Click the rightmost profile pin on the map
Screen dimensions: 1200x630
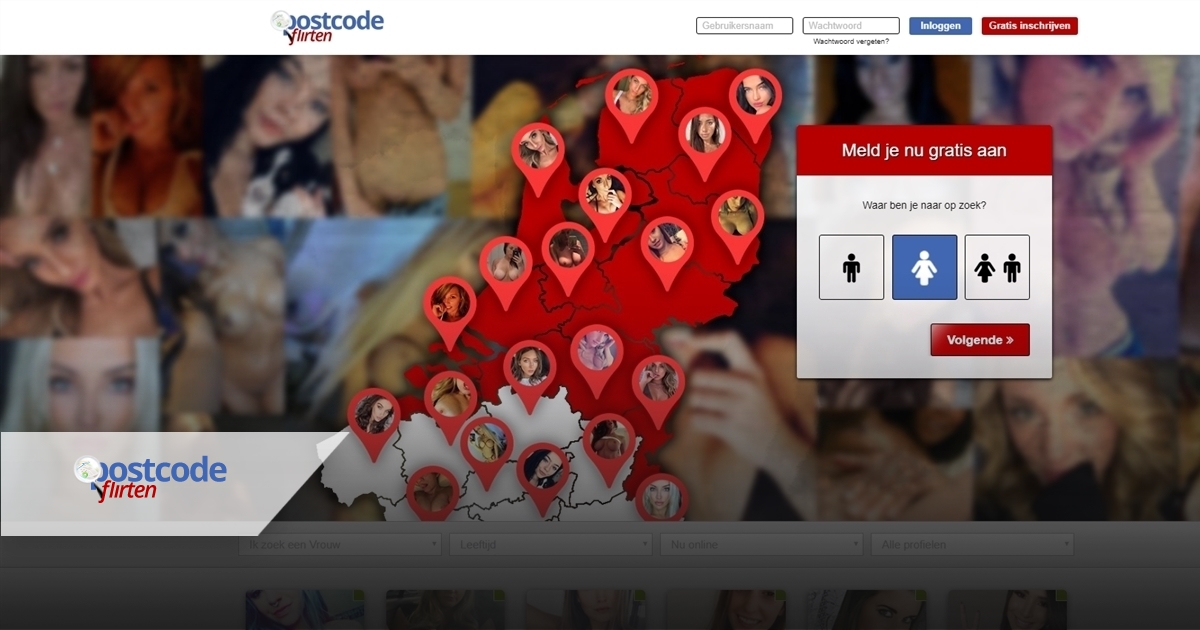755,96
